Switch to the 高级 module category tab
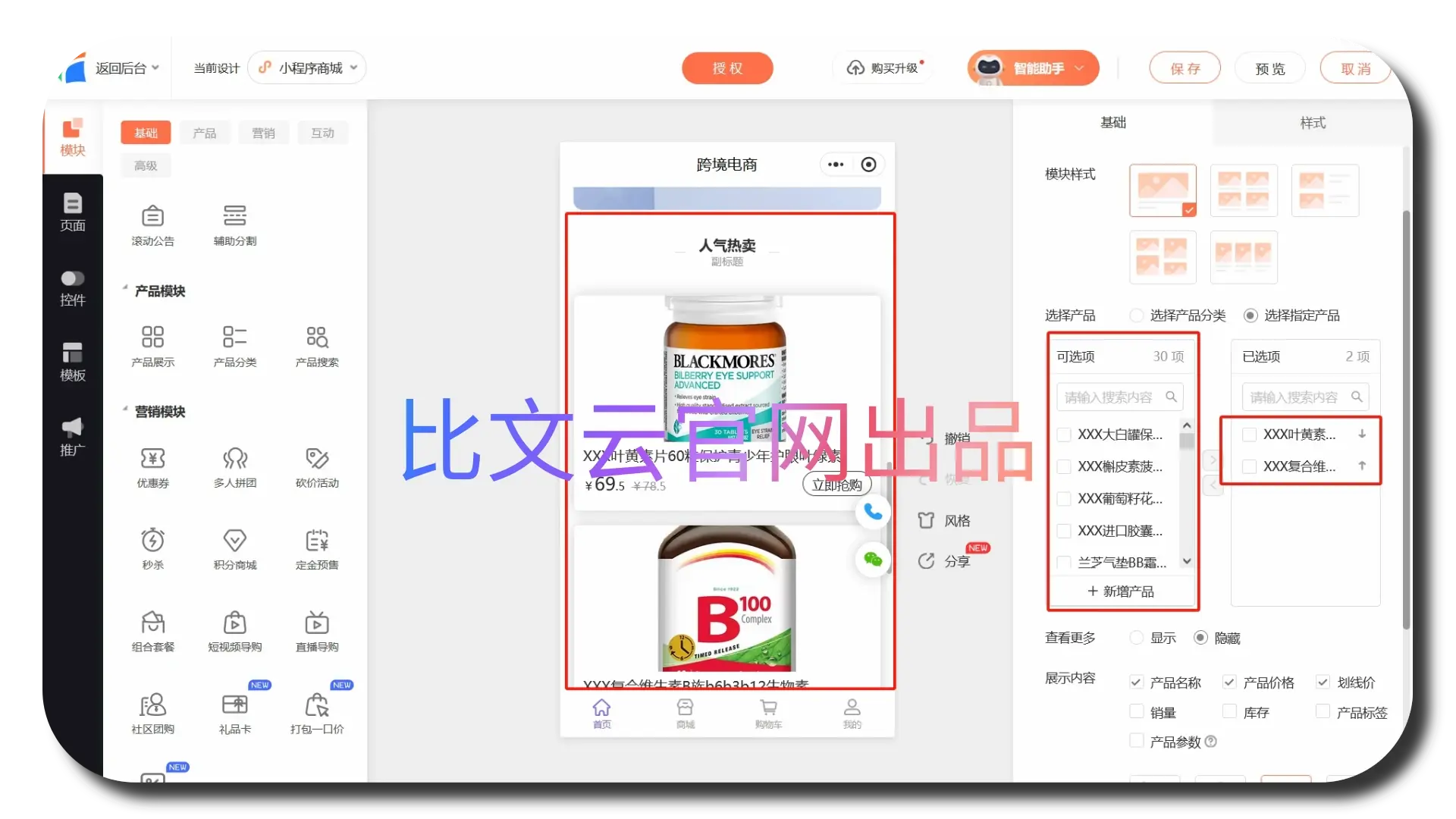Screen dimensions: 1456x819 [146, 165]
